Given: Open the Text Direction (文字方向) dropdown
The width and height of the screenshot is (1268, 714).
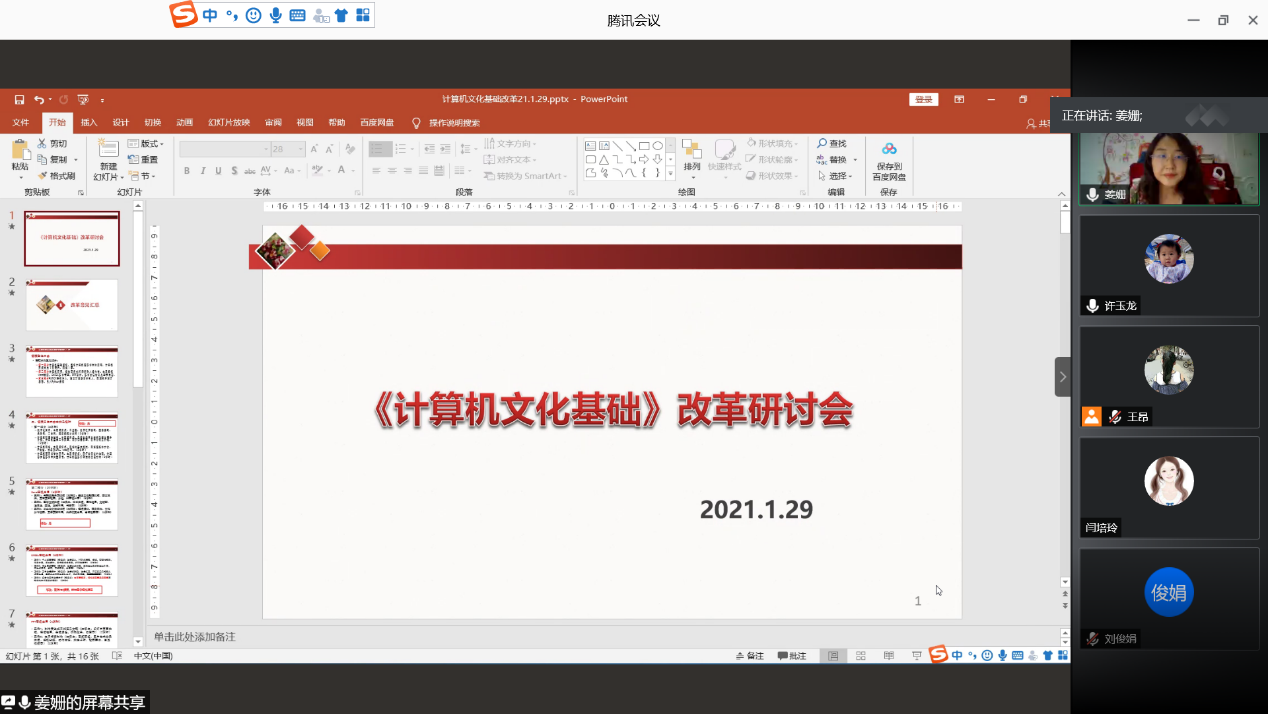Looking at the screenshot, I should point(511,144).
